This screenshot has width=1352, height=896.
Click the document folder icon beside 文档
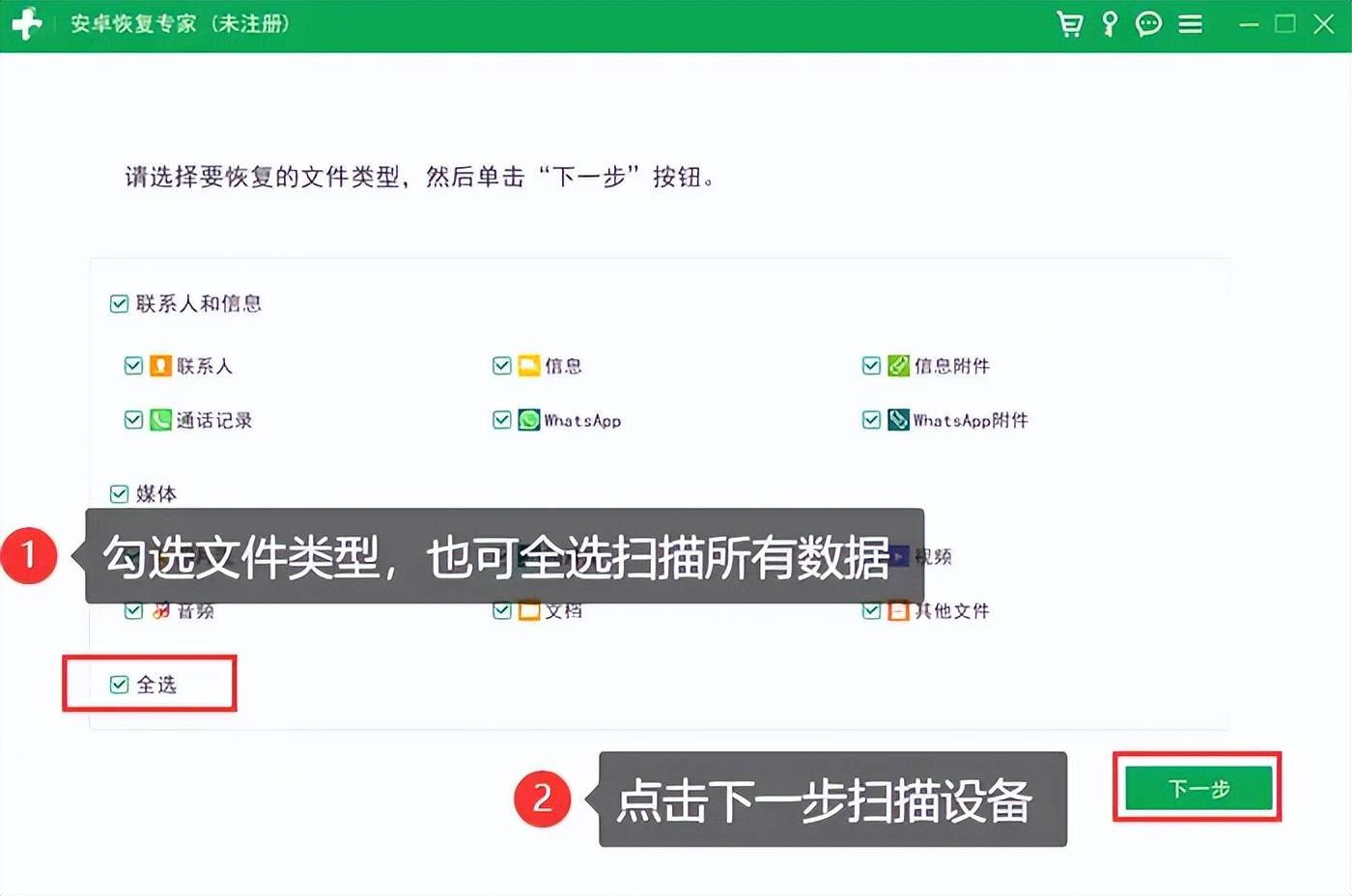(x=529, y=610)
